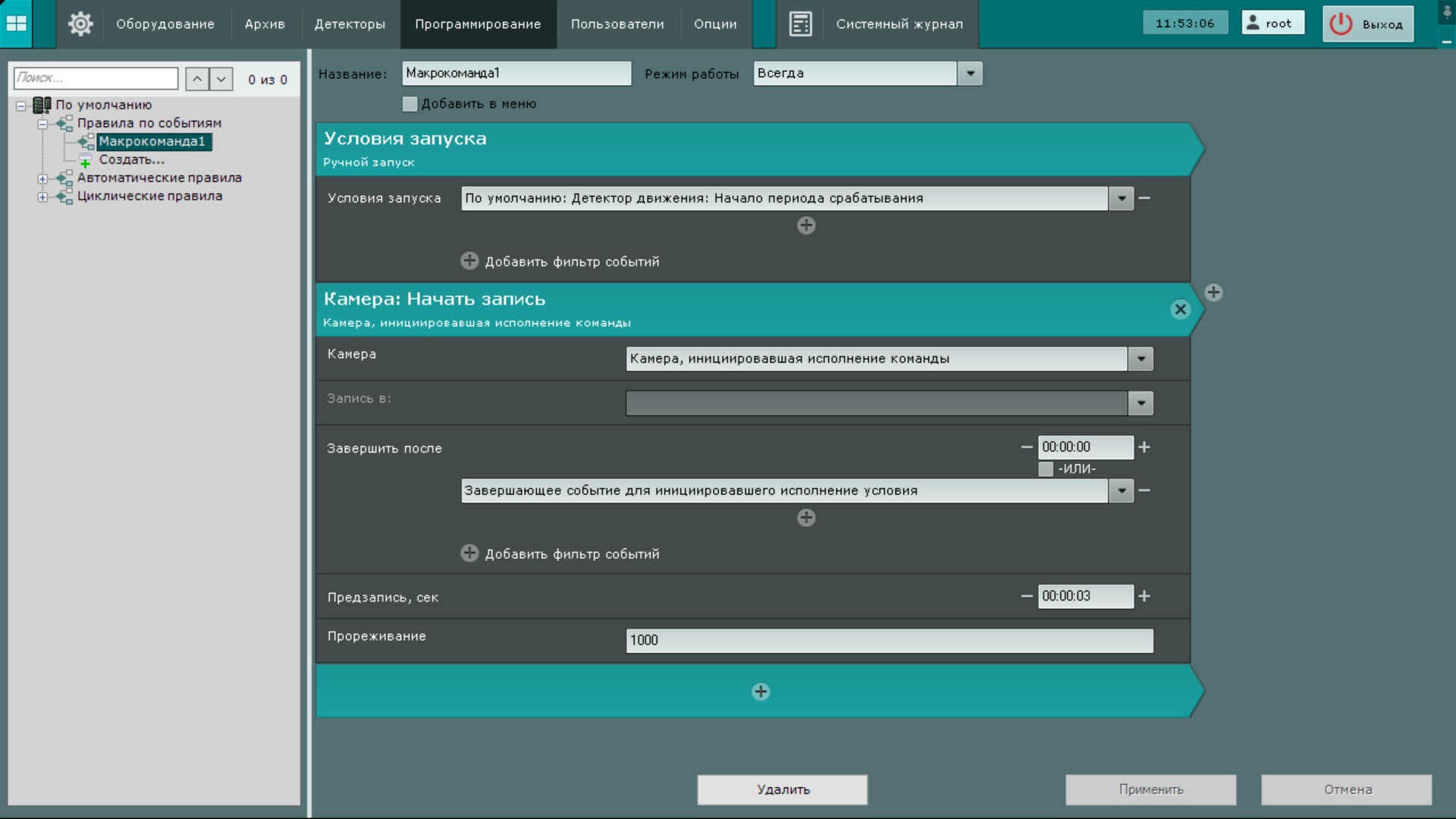The height and width of the screenshot is (819, 1456).
Task: Click the settings gear icon
Action: (x=80, y=24)
